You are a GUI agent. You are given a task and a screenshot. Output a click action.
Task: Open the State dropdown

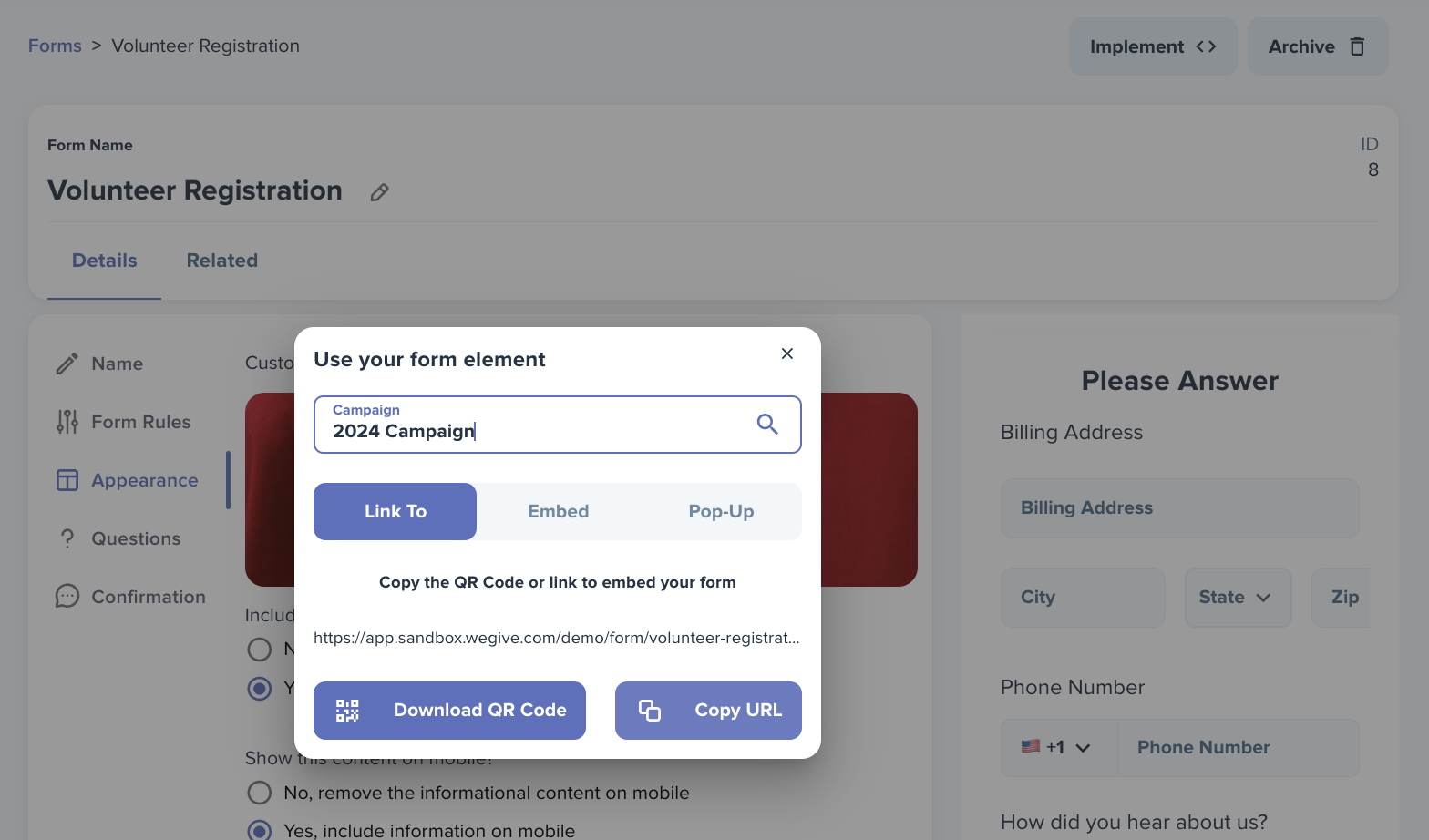pos(1238,598)
